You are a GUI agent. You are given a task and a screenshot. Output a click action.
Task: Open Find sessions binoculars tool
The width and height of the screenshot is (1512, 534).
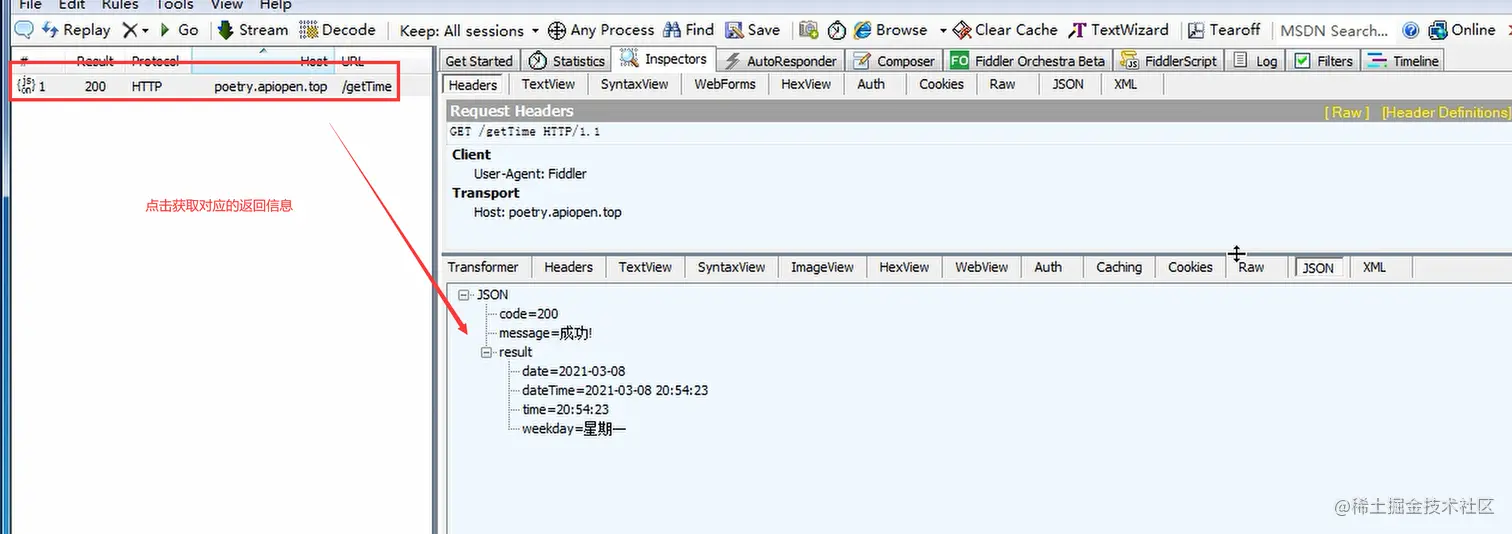point(689,30)
